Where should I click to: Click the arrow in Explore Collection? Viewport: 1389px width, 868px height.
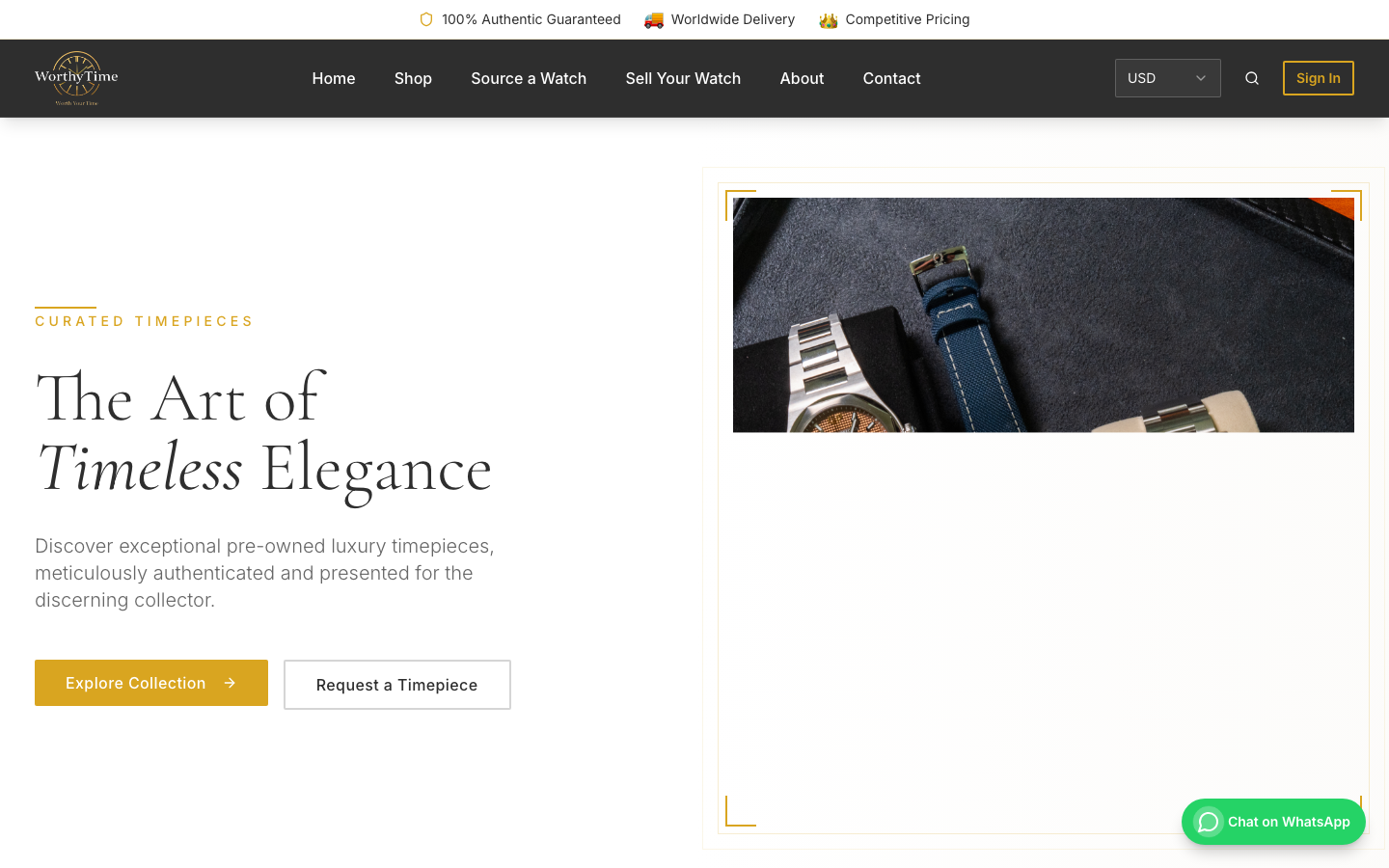pyautogui.click(x=230, y=683)
